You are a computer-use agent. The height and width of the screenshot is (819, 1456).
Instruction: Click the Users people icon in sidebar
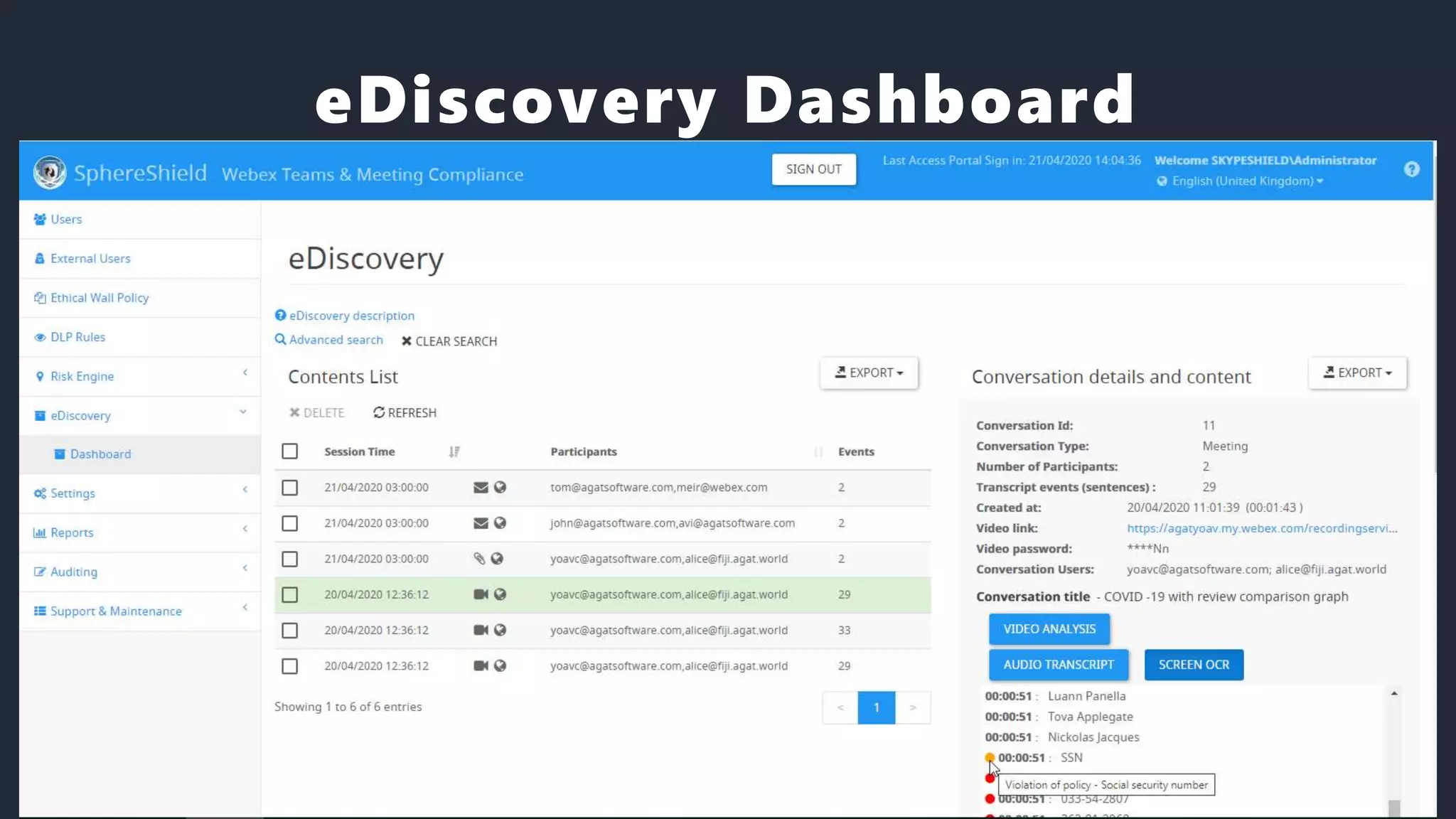click(40, 219)
